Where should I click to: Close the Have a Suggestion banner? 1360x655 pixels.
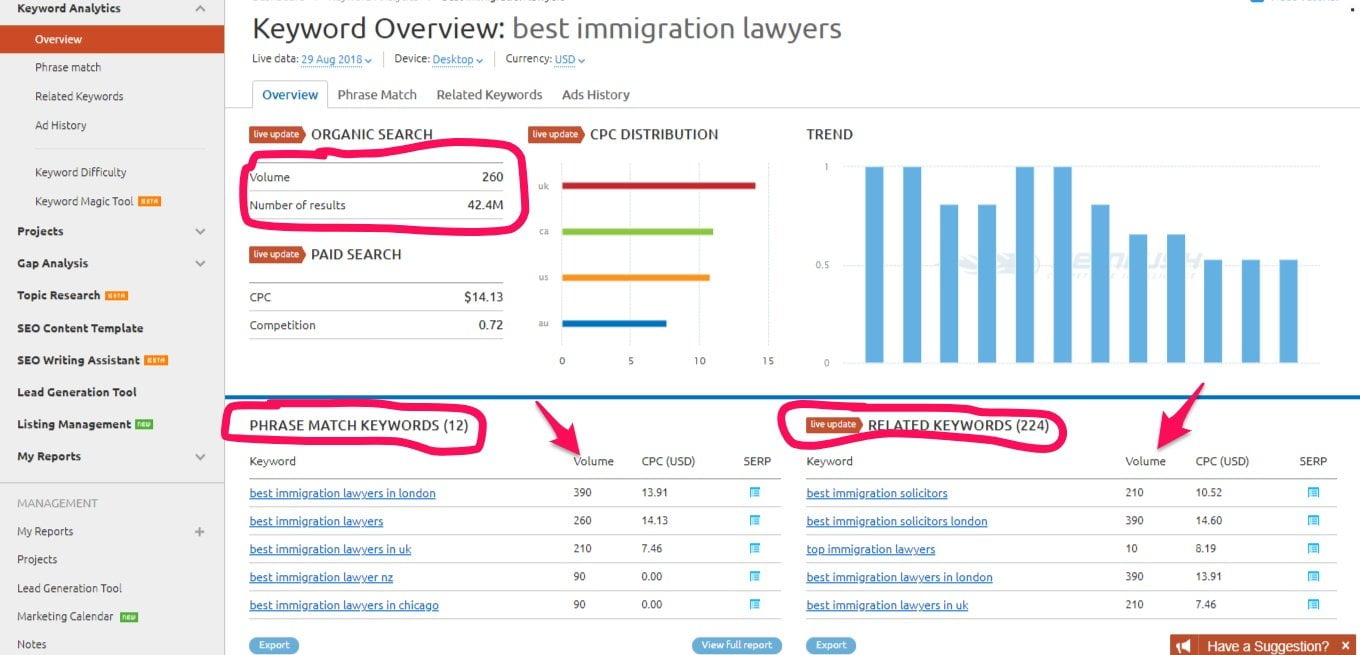(x=1346, y=645)
